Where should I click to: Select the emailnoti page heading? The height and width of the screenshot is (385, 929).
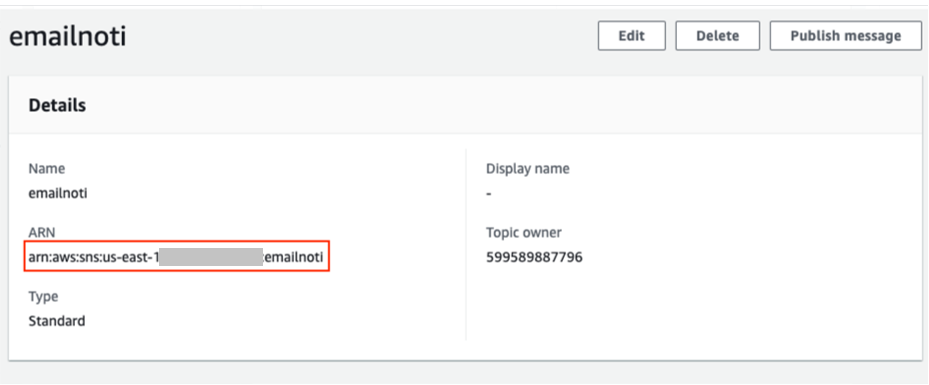(x=68, y=37)
